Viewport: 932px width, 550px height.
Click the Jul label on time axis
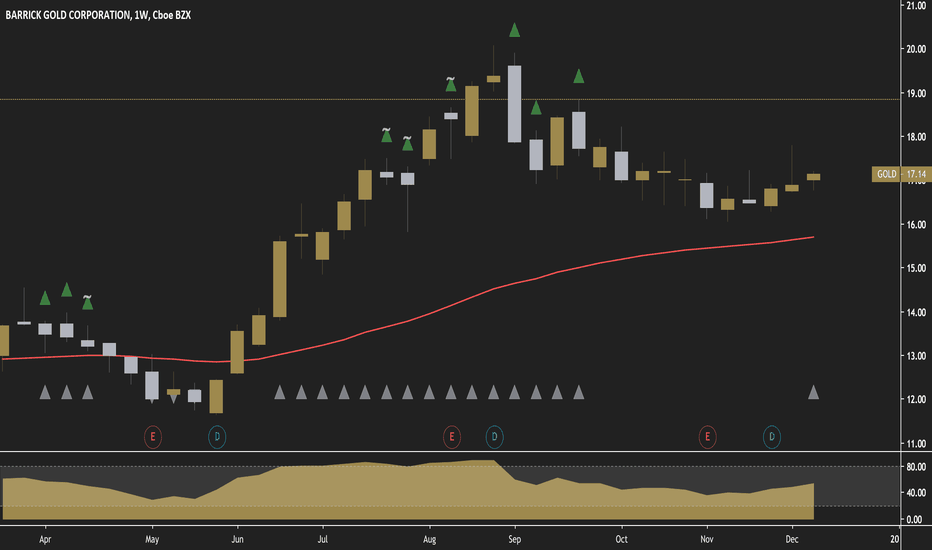323,540
